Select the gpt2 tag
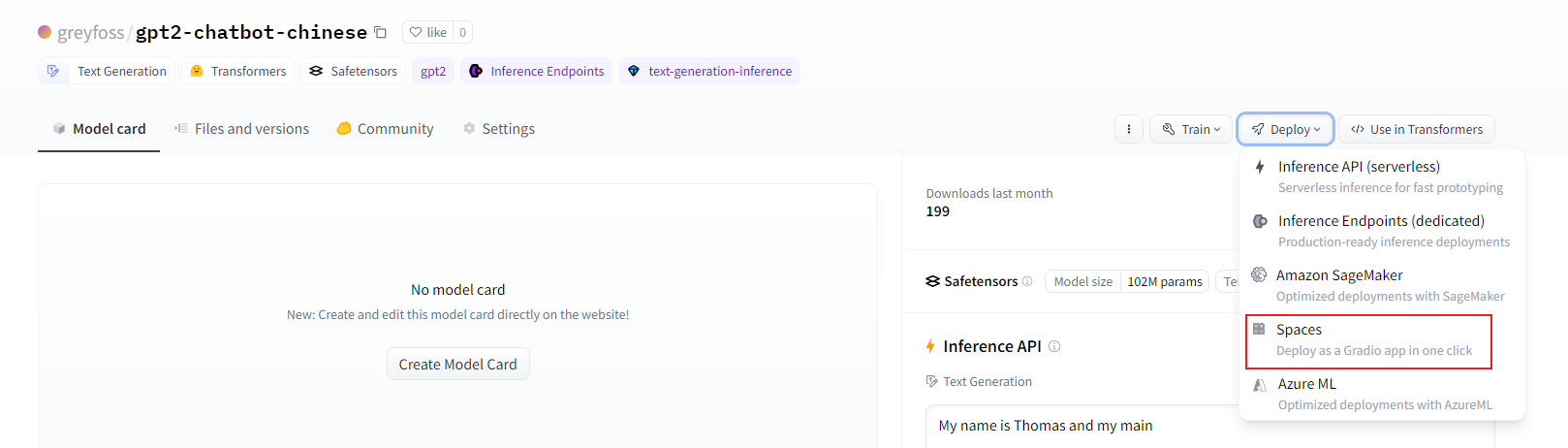The image size is (1568, 448). point(433,71)
